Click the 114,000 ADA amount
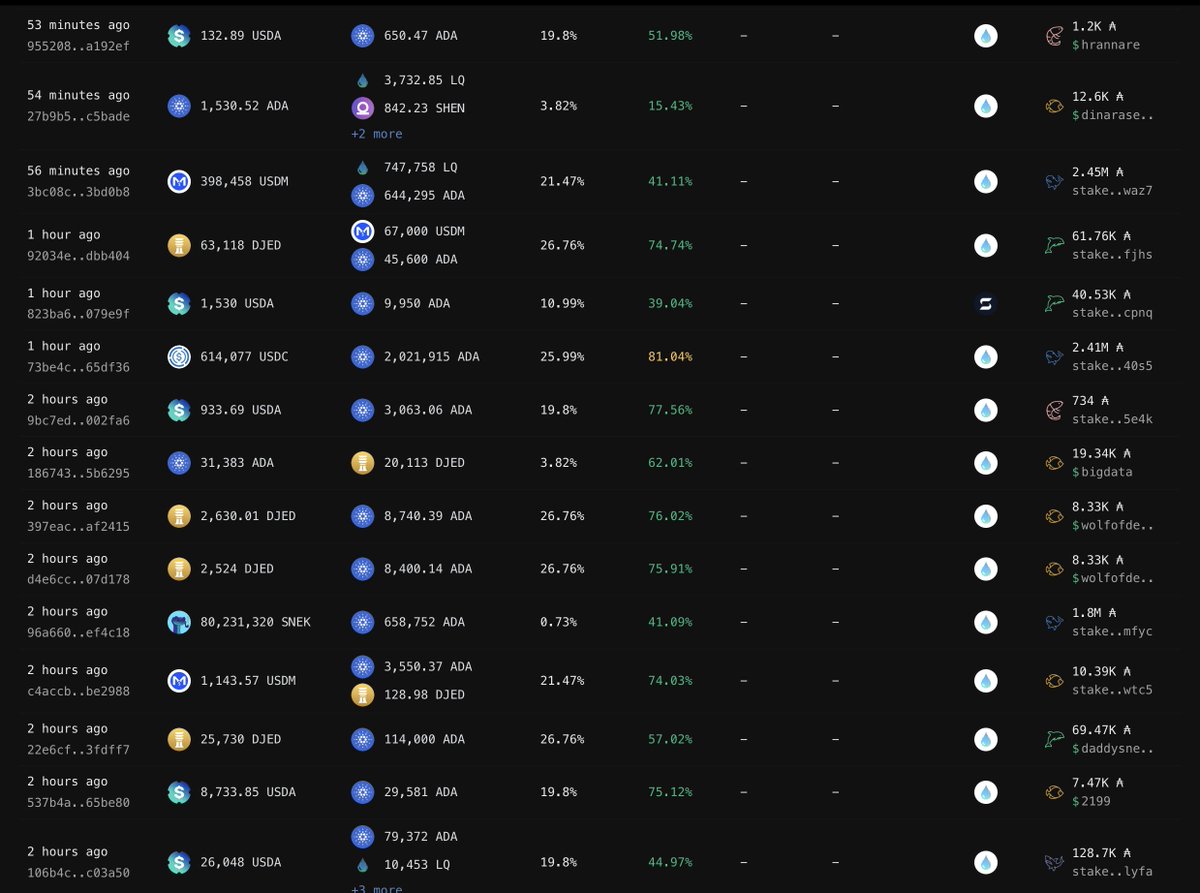 click(x=423, y=739)
